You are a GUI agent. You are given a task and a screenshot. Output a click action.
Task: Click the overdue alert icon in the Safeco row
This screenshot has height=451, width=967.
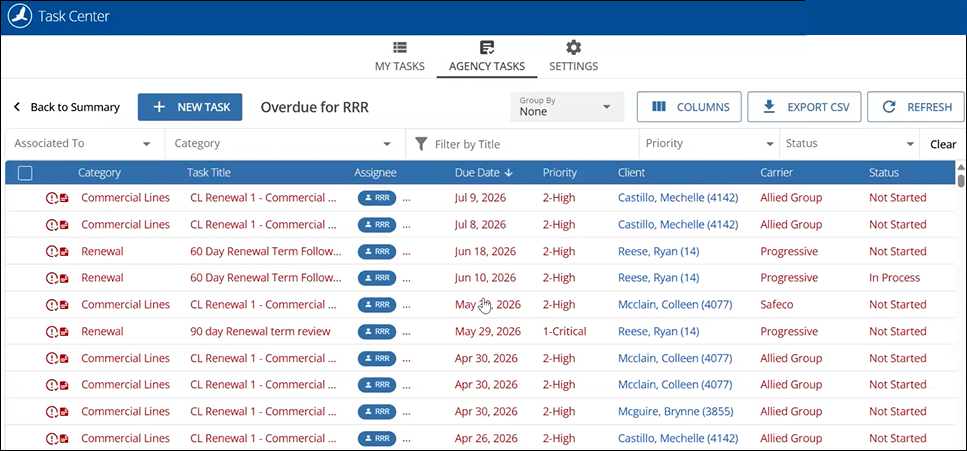coord(52,305)
